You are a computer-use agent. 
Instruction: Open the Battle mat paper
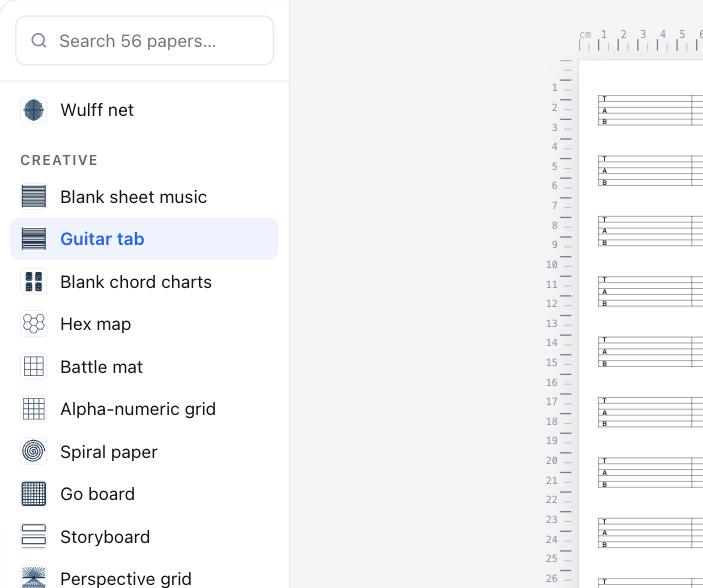click(144, 366)
